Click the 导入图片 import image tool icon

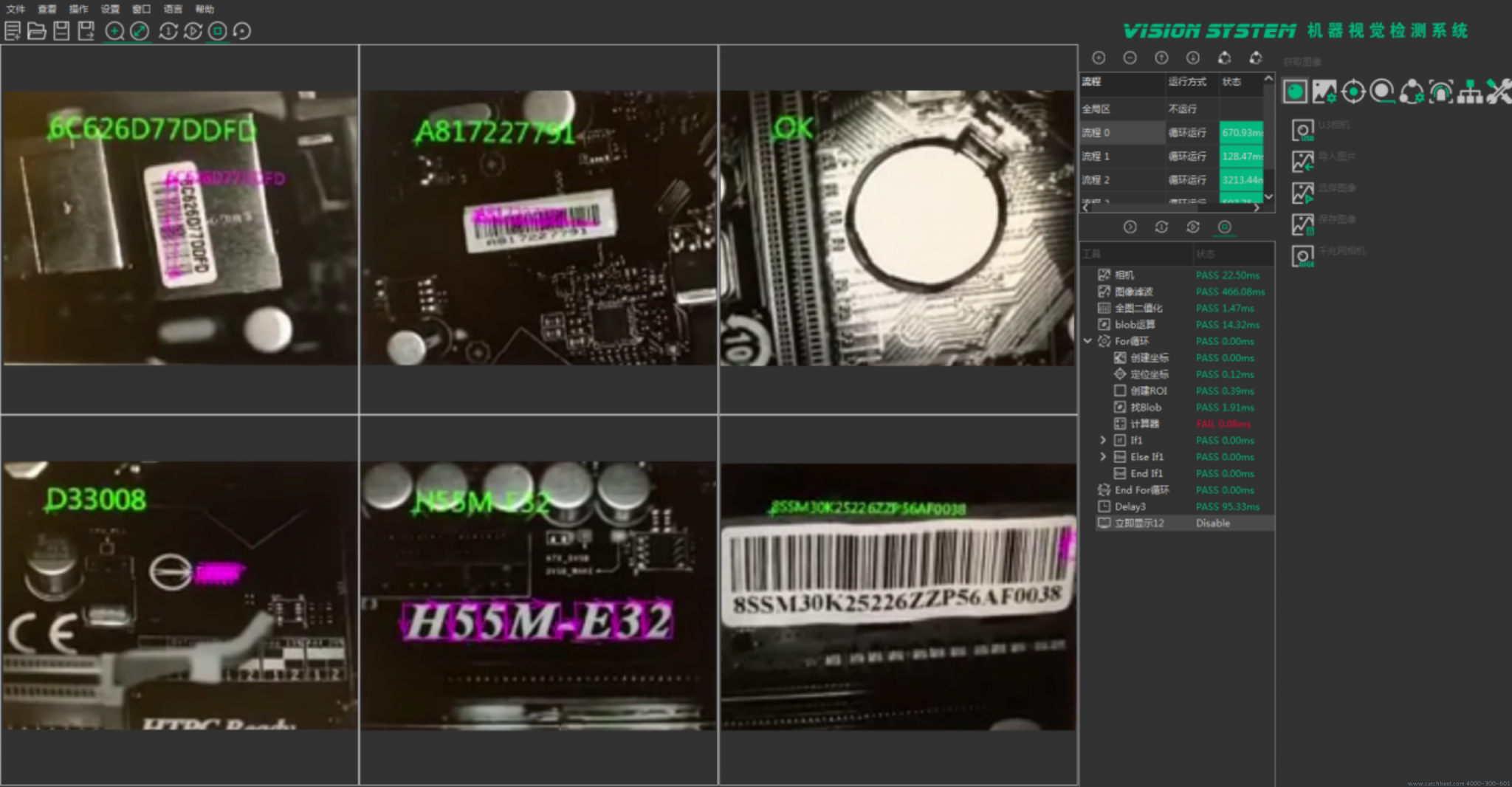click(1303, 162)
